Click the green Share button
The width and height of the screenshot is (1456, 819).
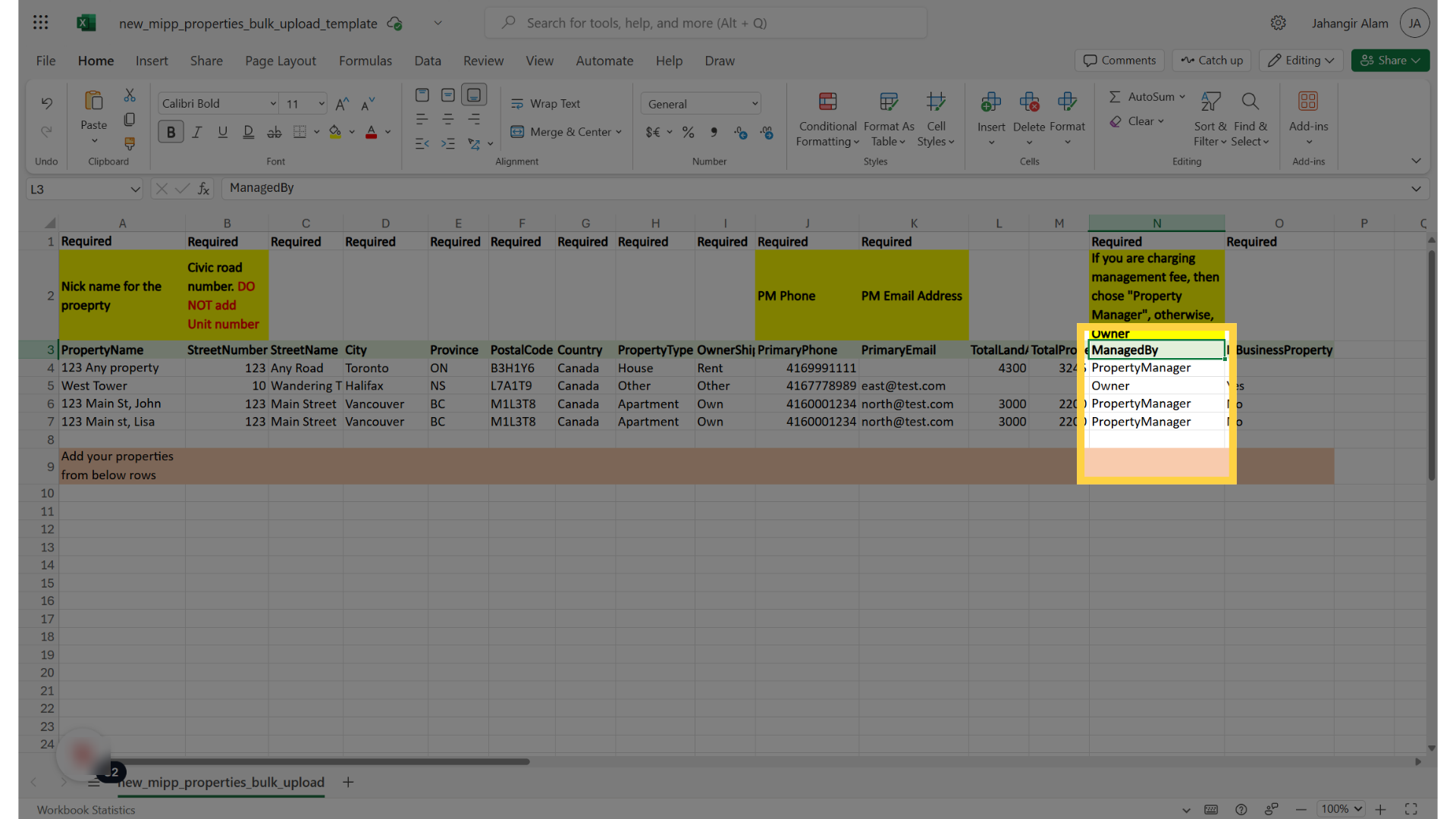pos(1390,61)
